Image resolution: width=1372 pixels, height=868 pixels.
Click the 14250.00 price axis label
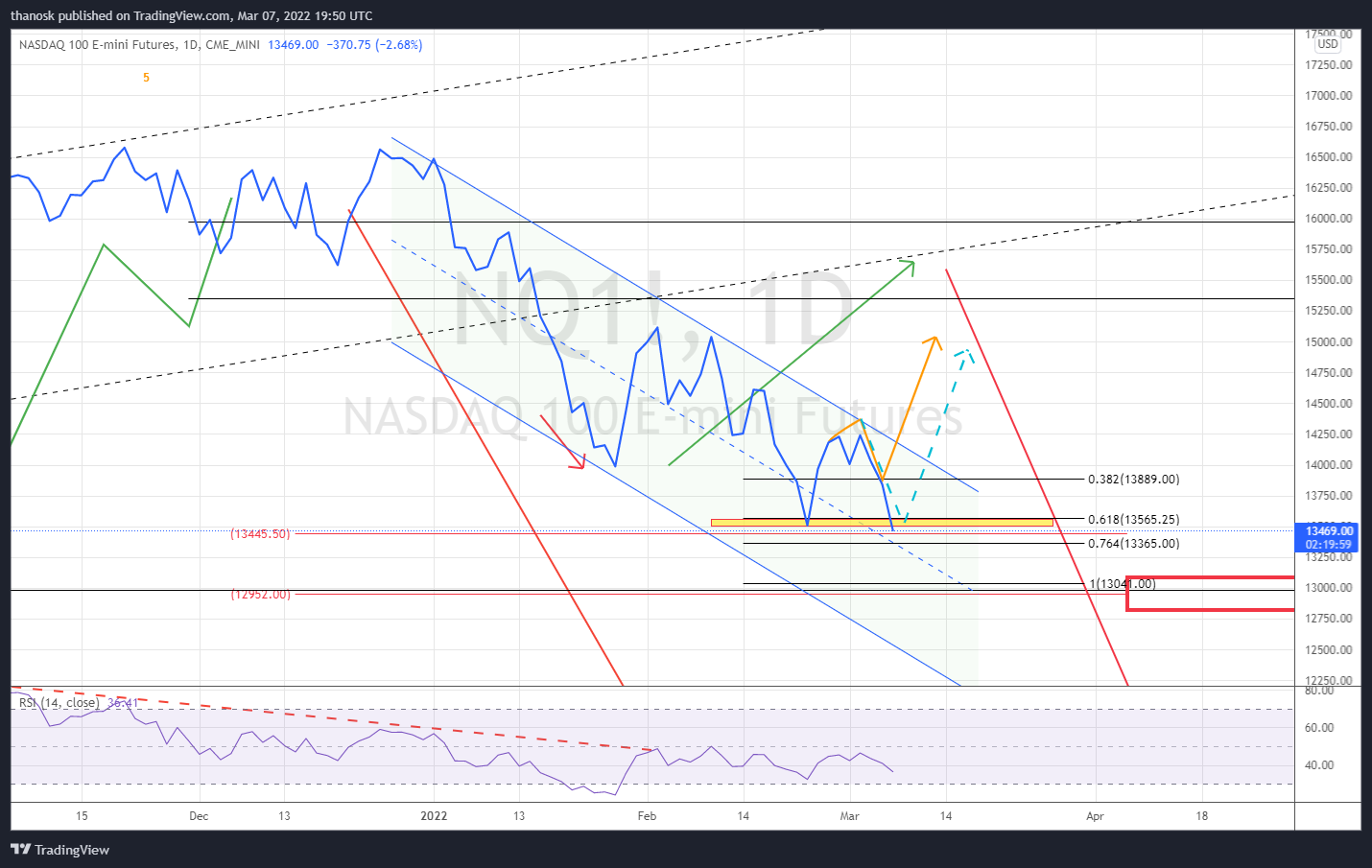tap(1329, 434)
